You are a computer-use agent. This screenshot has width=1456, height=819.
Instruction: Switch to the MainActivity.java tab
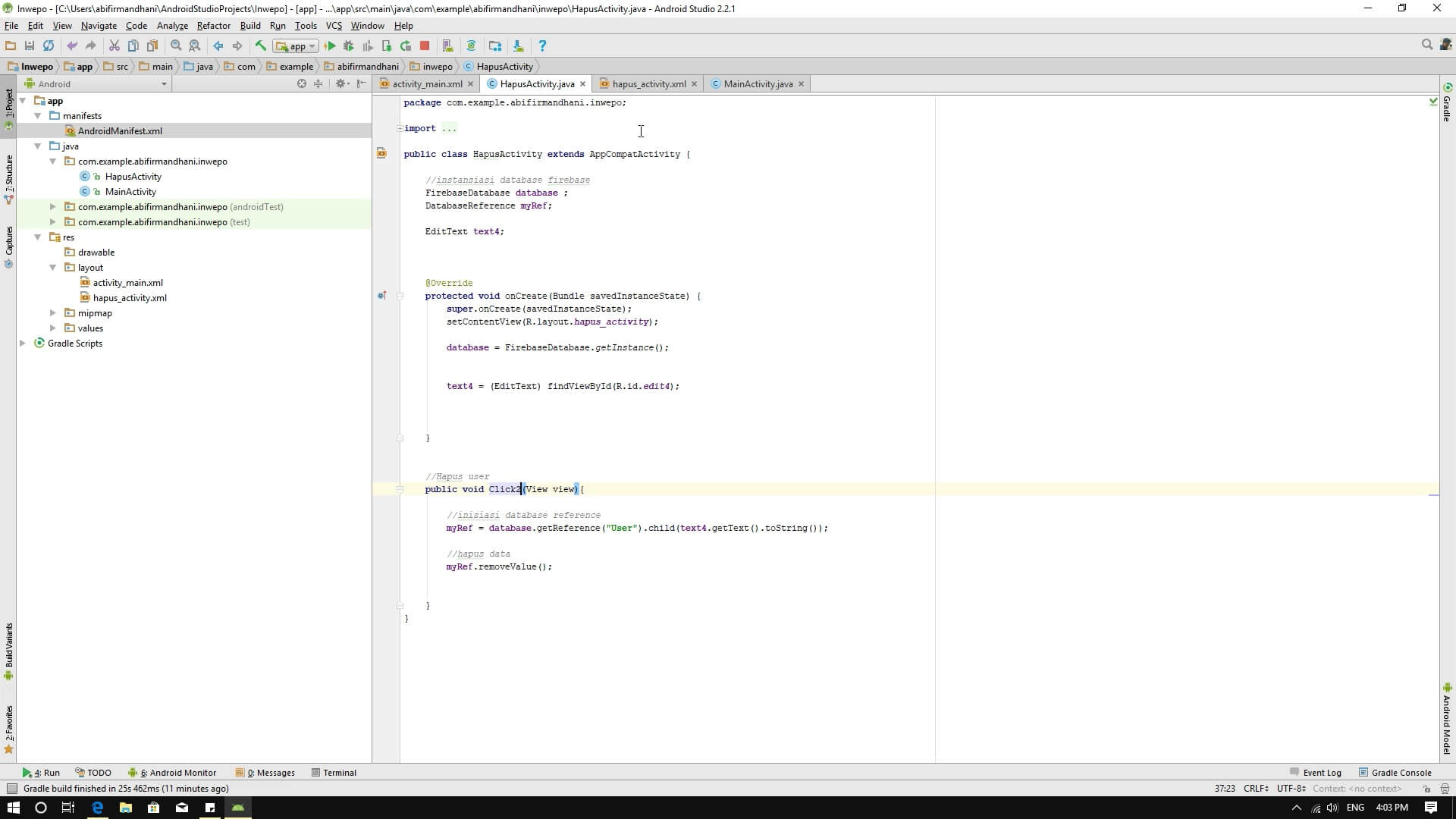click(x=757, y=83)
